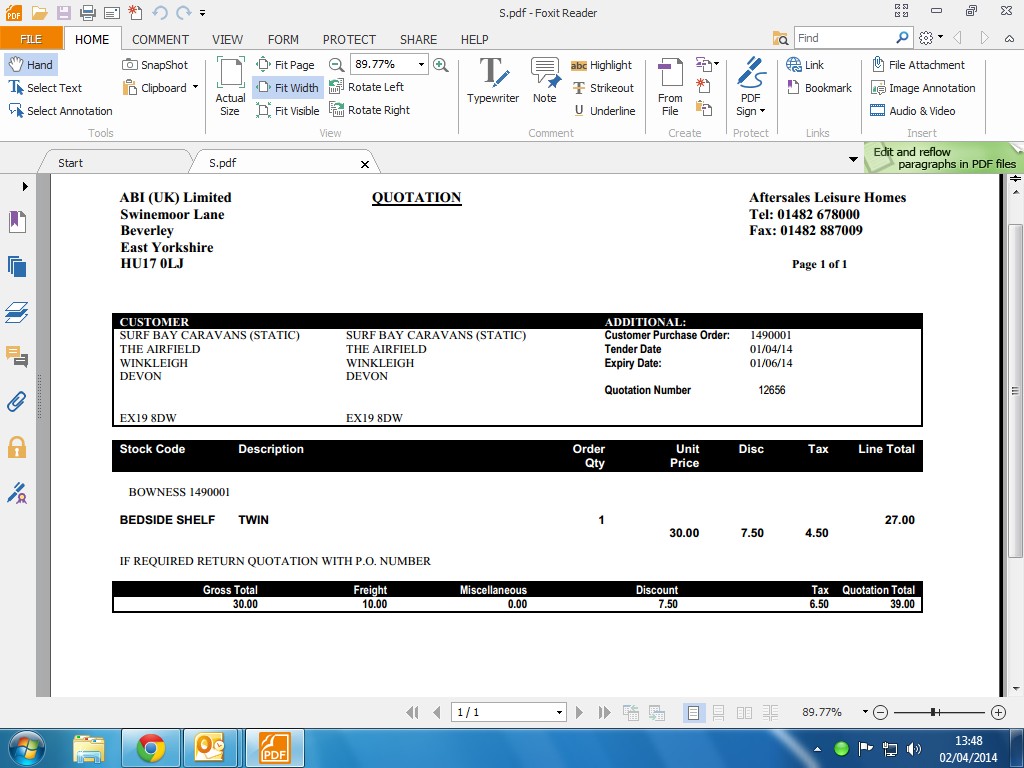Click the create PDF from clipboard icon
The height and width of the screenshot is (768, 1024).
click(x=703, y=108)
